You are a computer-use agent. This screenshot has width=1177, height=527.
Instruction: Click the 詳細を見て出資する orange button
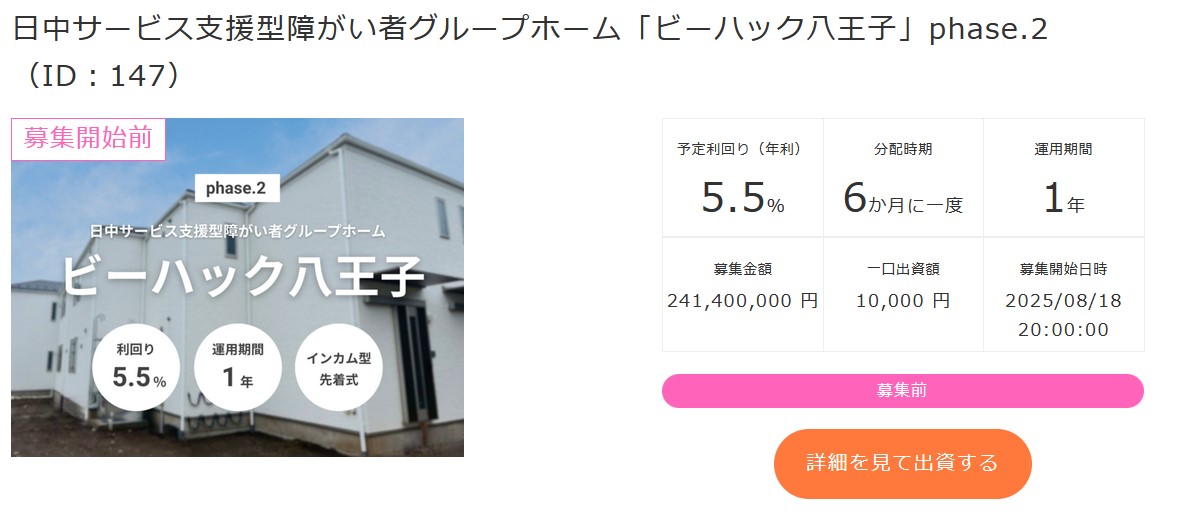pos(902,463)
